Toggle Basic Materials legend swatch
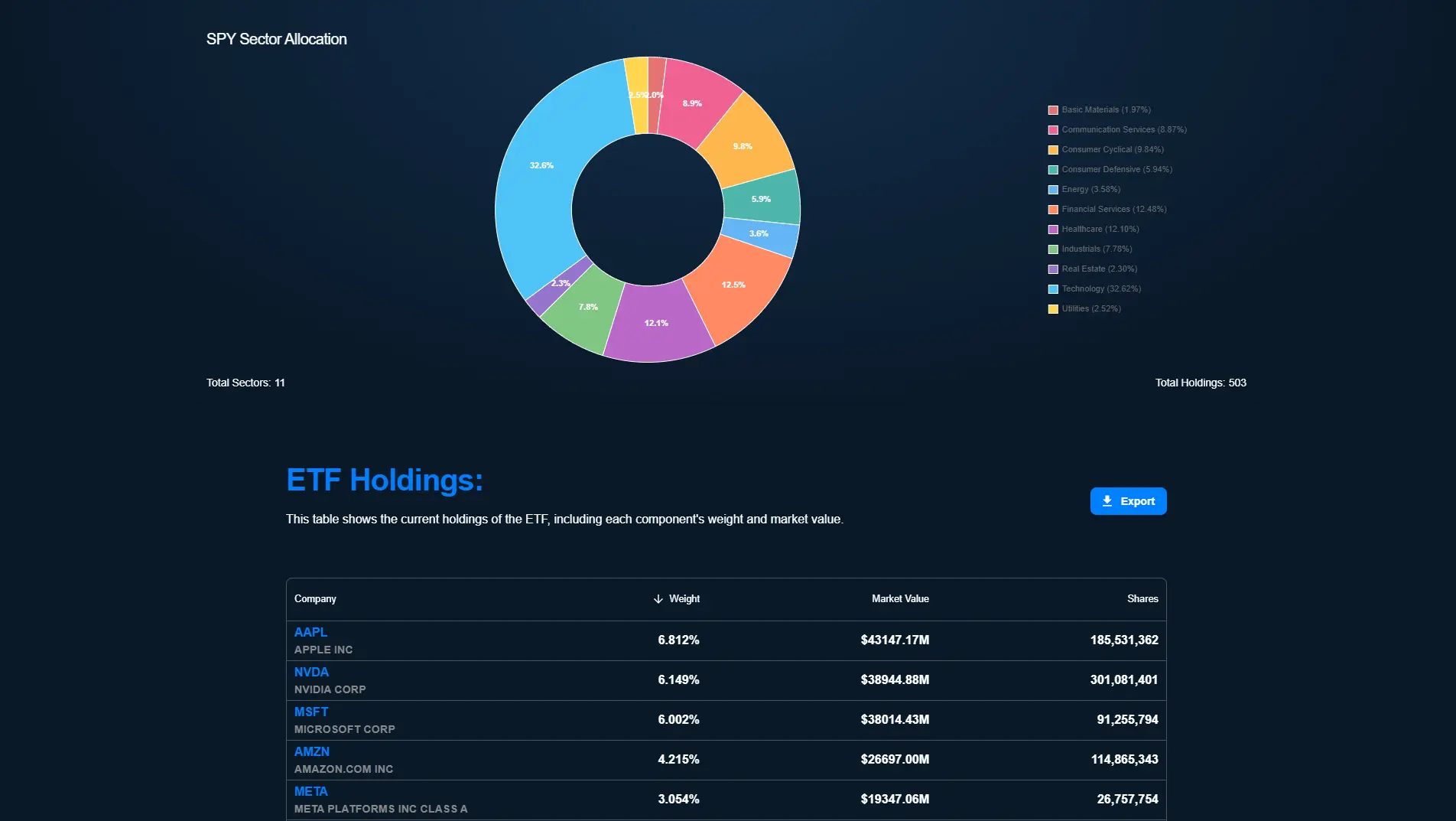The height and width of the screenshot is (821, 1456). click(1053, 110)
